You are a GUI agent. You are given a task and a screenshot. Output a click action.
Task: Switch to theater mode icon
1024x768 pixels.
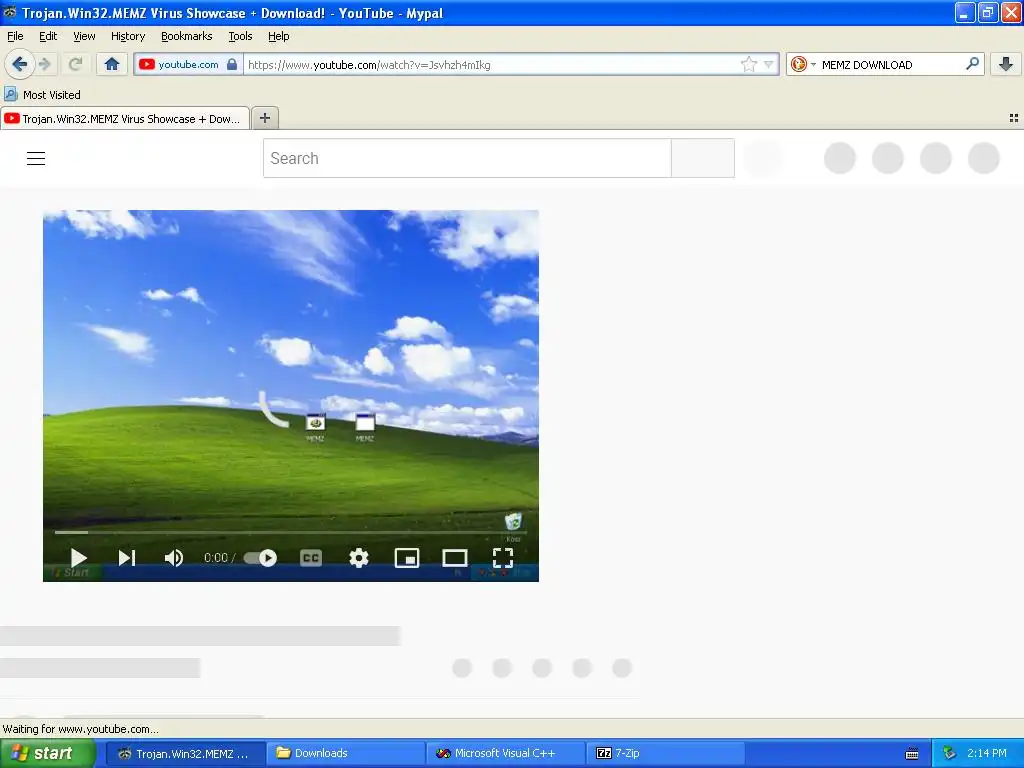click(455, 558)
